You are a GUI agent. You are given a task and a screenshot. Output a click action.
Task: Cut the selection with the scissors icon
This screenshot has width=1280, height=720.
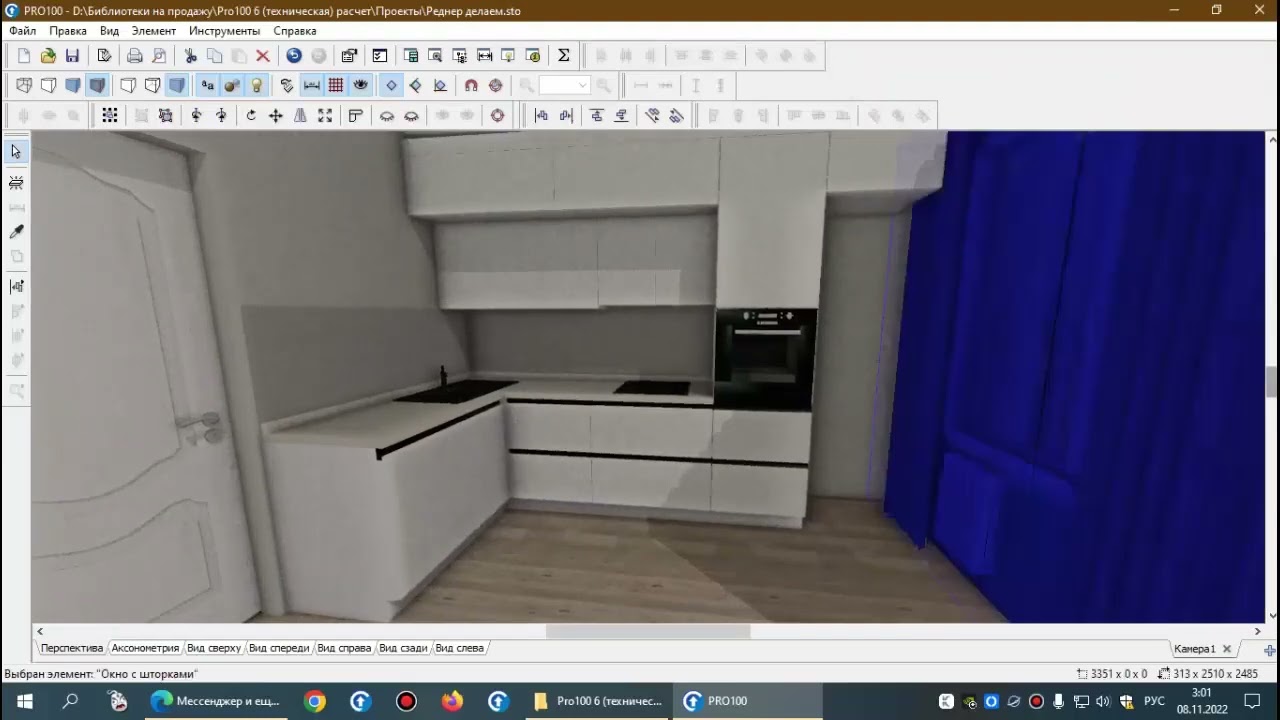[190, 56]
